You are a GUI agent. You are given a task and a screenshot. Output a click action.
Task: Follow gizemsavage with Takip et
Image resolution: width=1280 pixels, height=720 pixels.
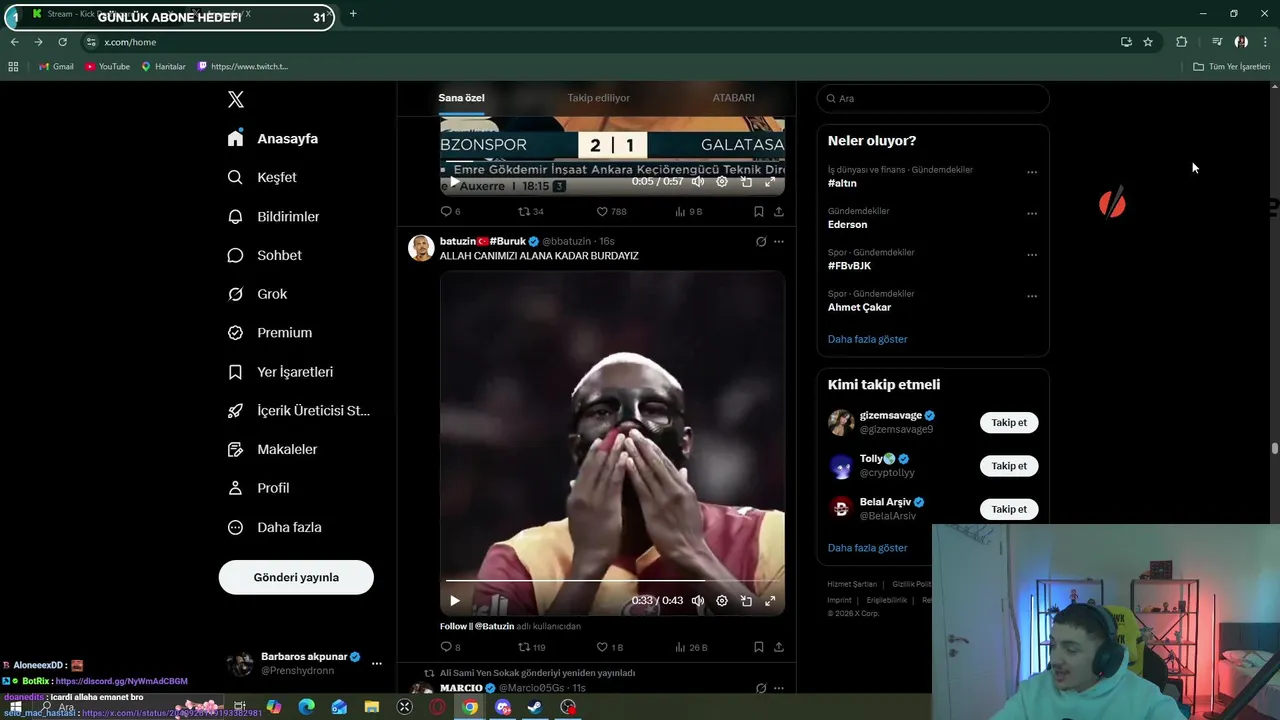(x=1009, y=423)
